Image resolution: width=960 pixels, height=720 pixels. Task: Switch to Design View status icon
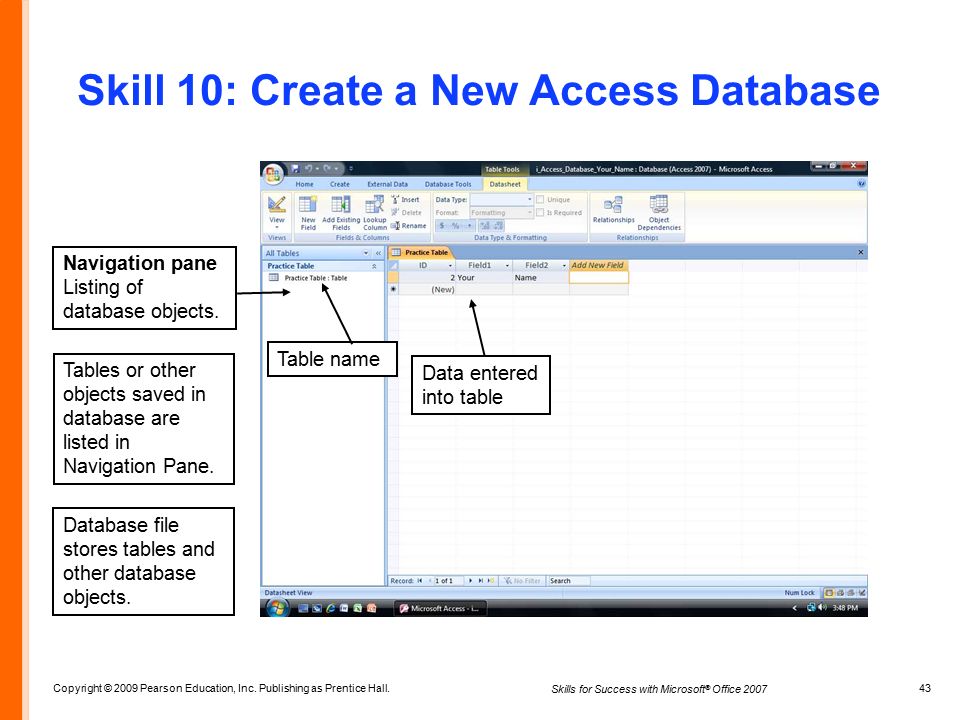click(x=862, y=593)
